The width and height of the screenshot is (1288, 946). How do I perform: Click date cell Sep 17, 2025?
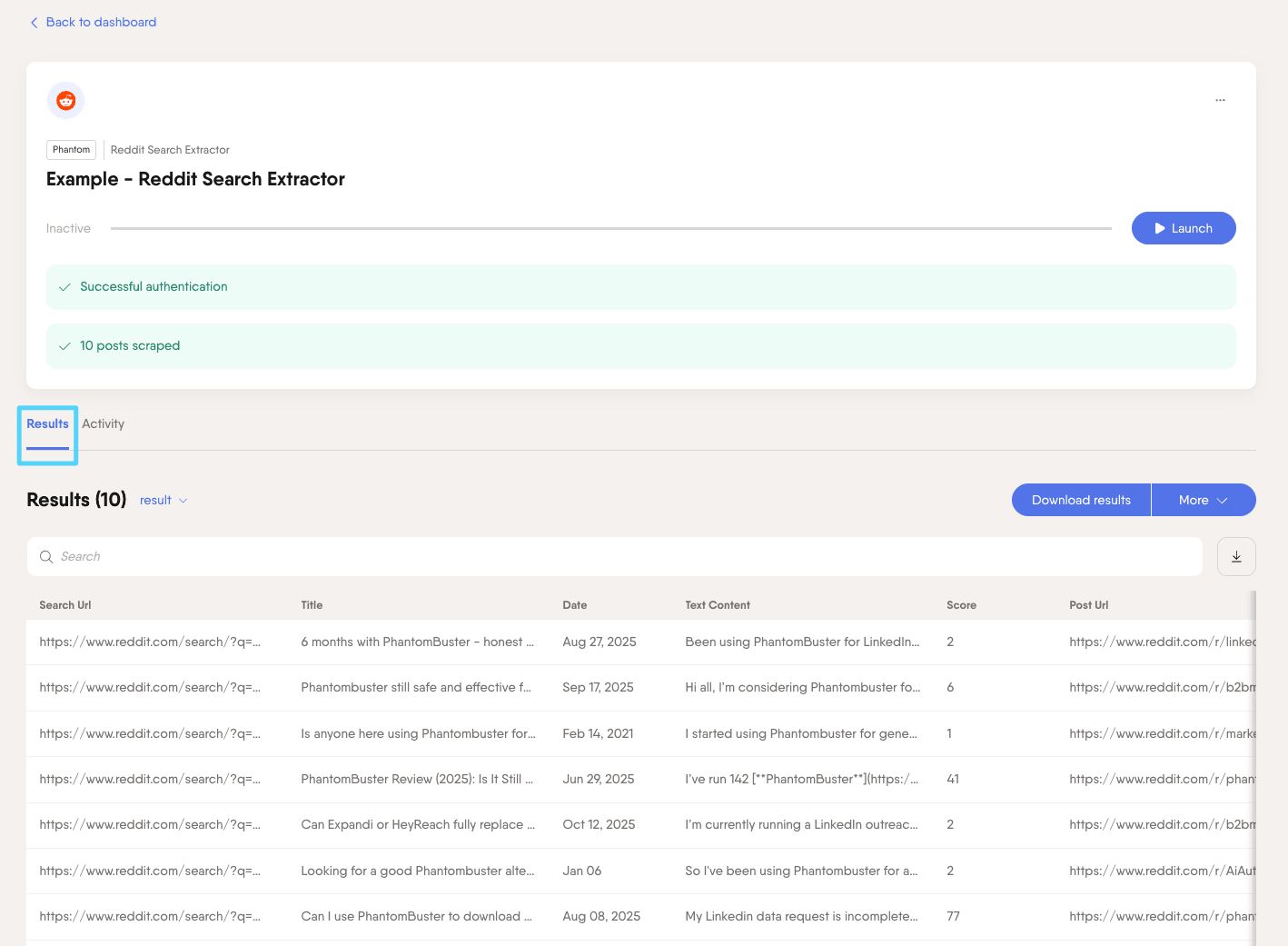click(x=598, y=688)
